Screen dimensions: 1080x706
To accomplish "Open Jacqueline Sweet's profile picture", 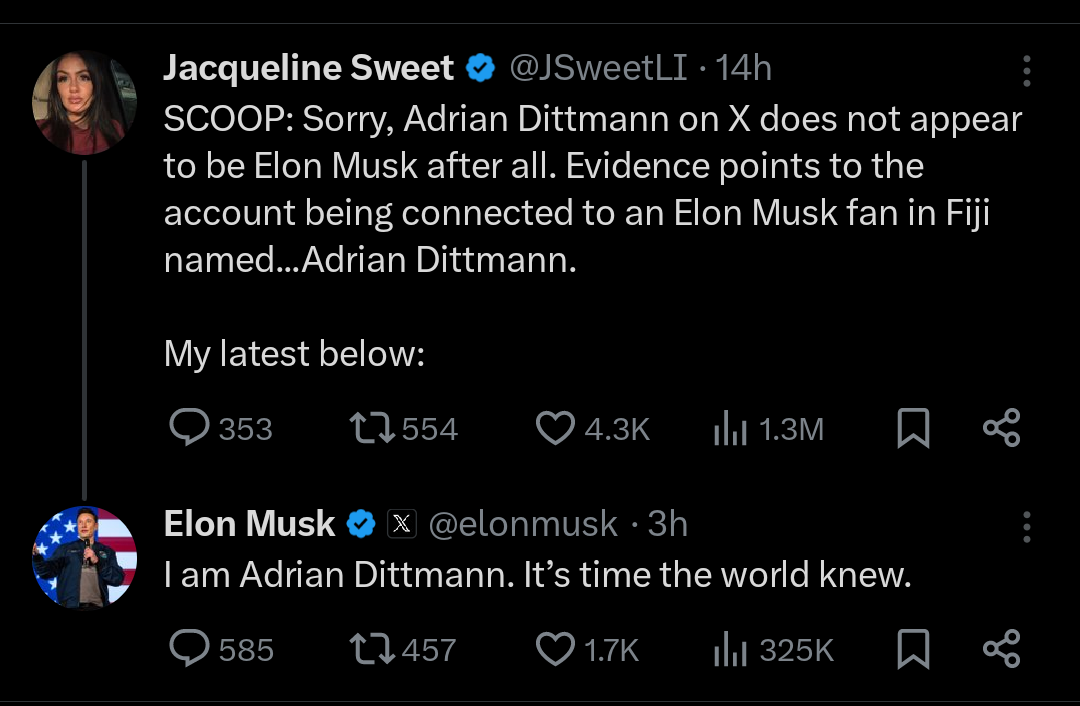I will (x=84, y=102).
